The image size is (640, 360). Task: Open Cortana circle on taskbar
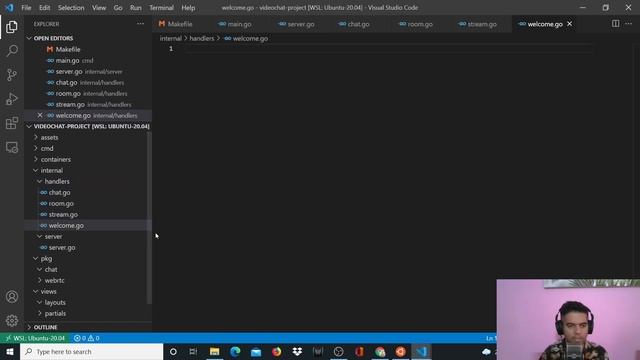(173, 351)
